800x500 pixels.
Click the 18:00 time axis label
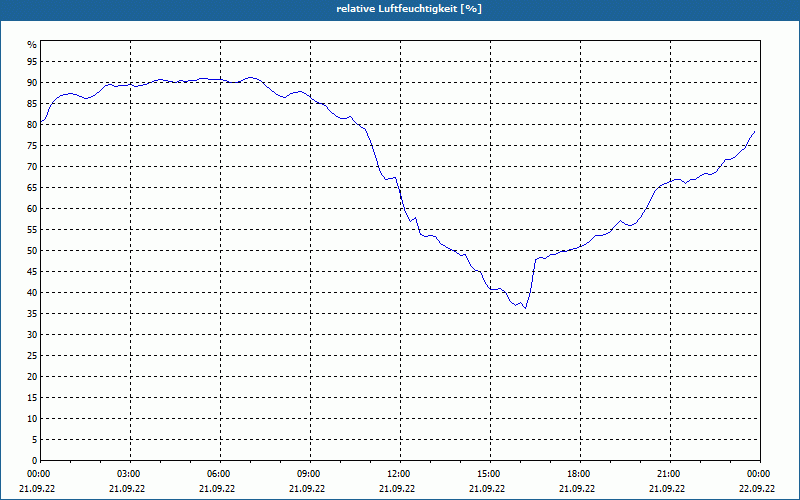click(x=580, y=474)
